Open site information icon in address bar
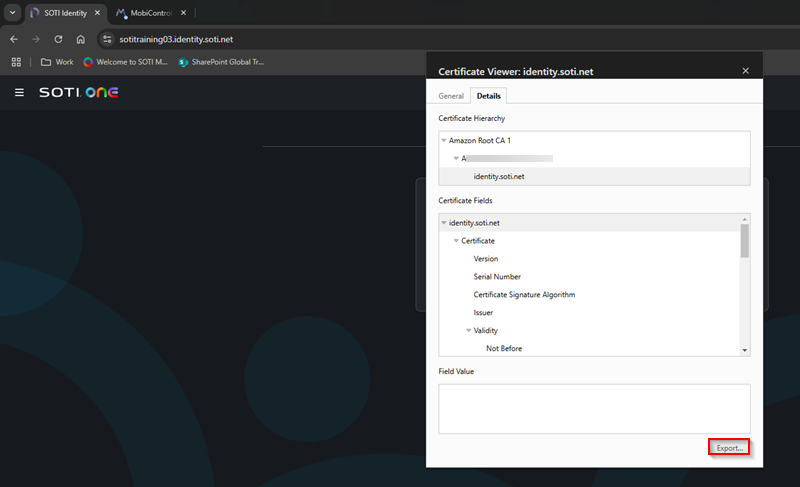This screenshot has width=800, height=487. pyautogui.click(x=107, y=39)
